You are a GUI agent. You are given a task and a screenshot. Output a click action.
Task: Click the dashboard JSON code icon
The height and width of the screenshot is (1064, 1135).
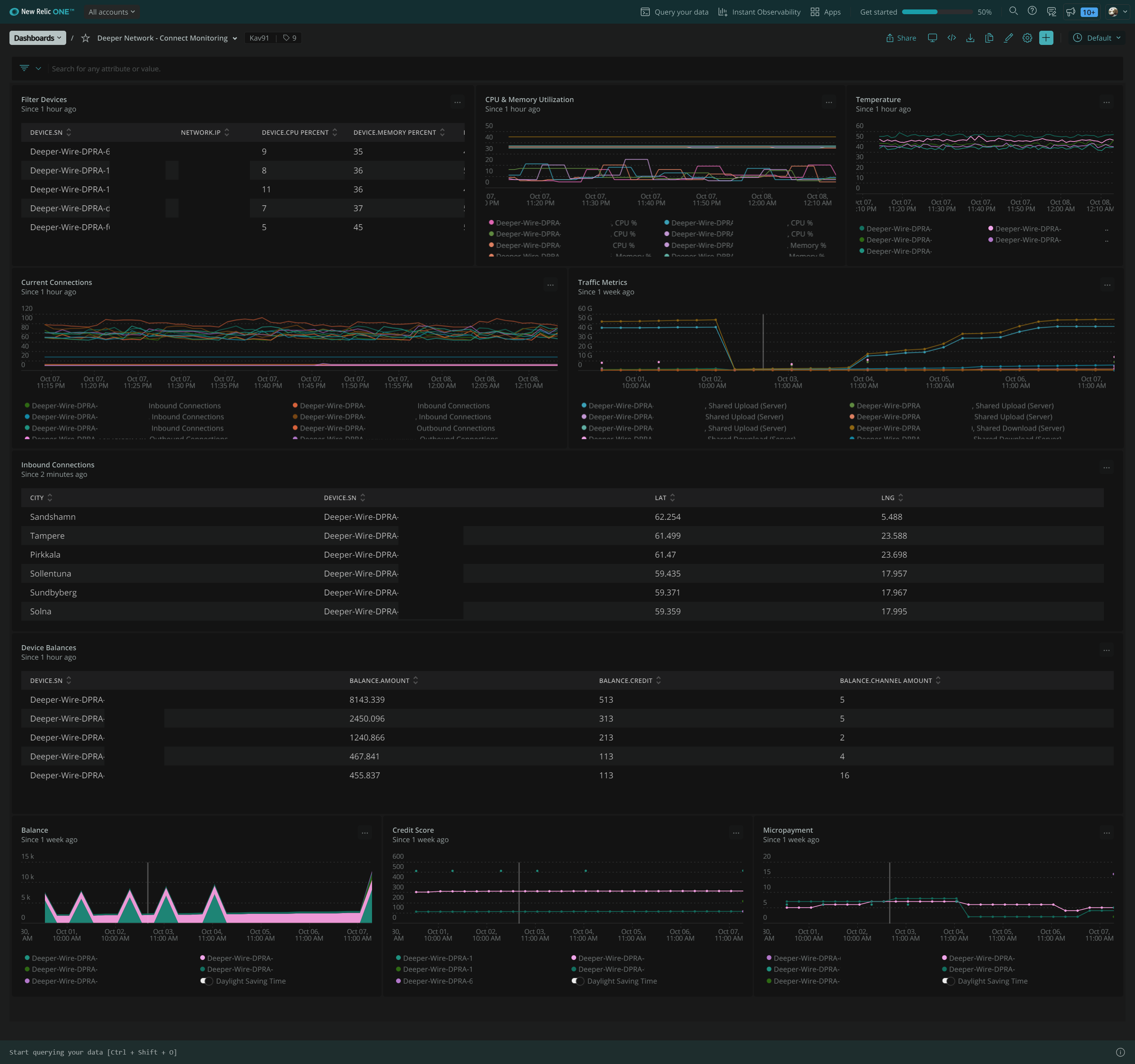tap(951, 38)
